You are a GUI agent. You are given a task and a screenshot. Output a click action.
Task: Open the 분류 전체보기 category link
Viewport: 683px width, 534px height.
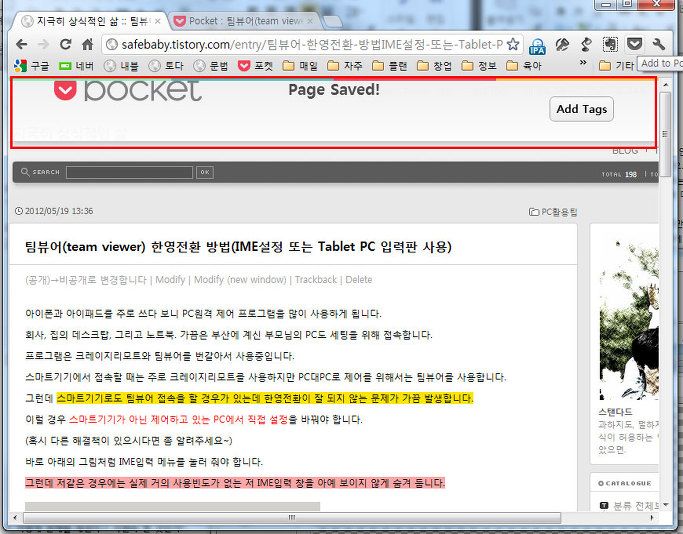[636, 506]
